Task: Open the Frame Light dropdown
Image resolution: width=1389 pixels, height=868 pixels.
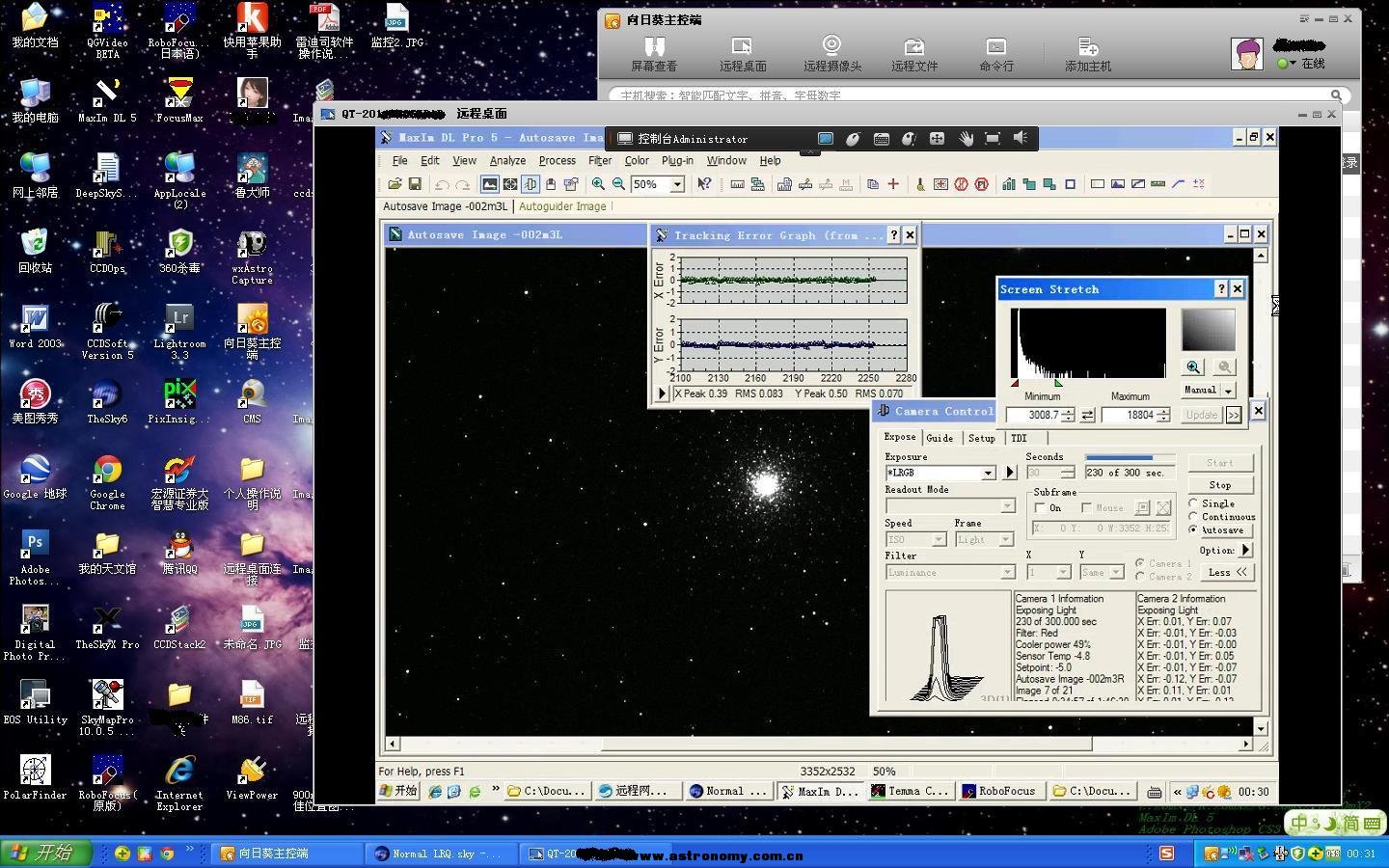Action: [x=1006, y=539]
